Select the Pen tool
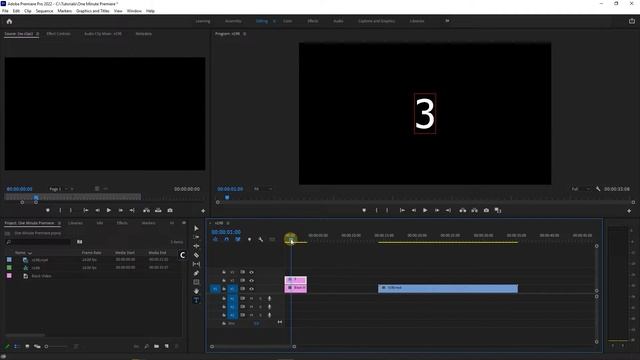 [x=196, y=273]
